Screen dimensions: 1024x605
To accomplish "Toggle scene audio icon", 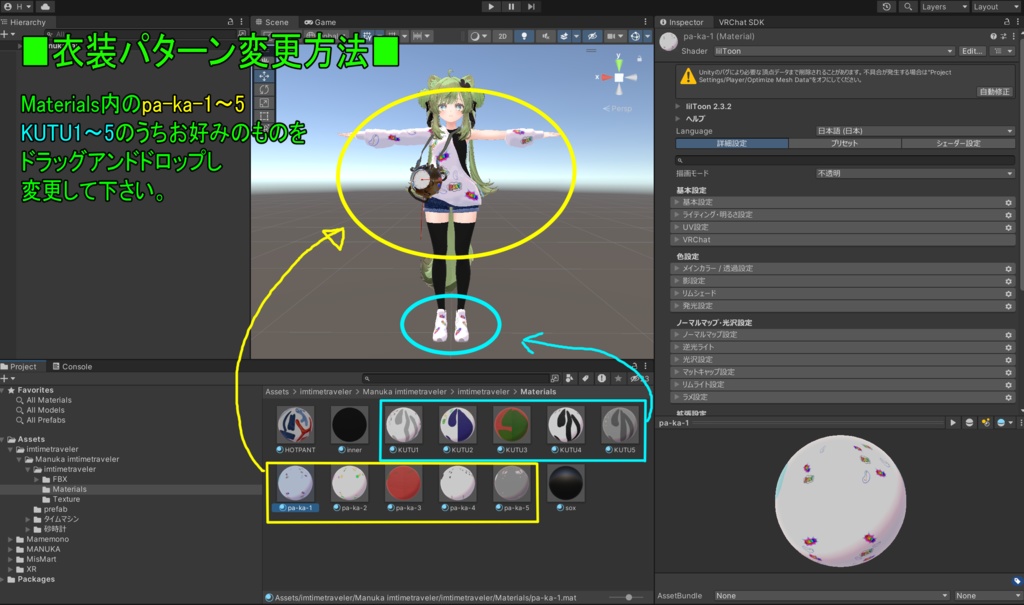I will click(545, 37).
